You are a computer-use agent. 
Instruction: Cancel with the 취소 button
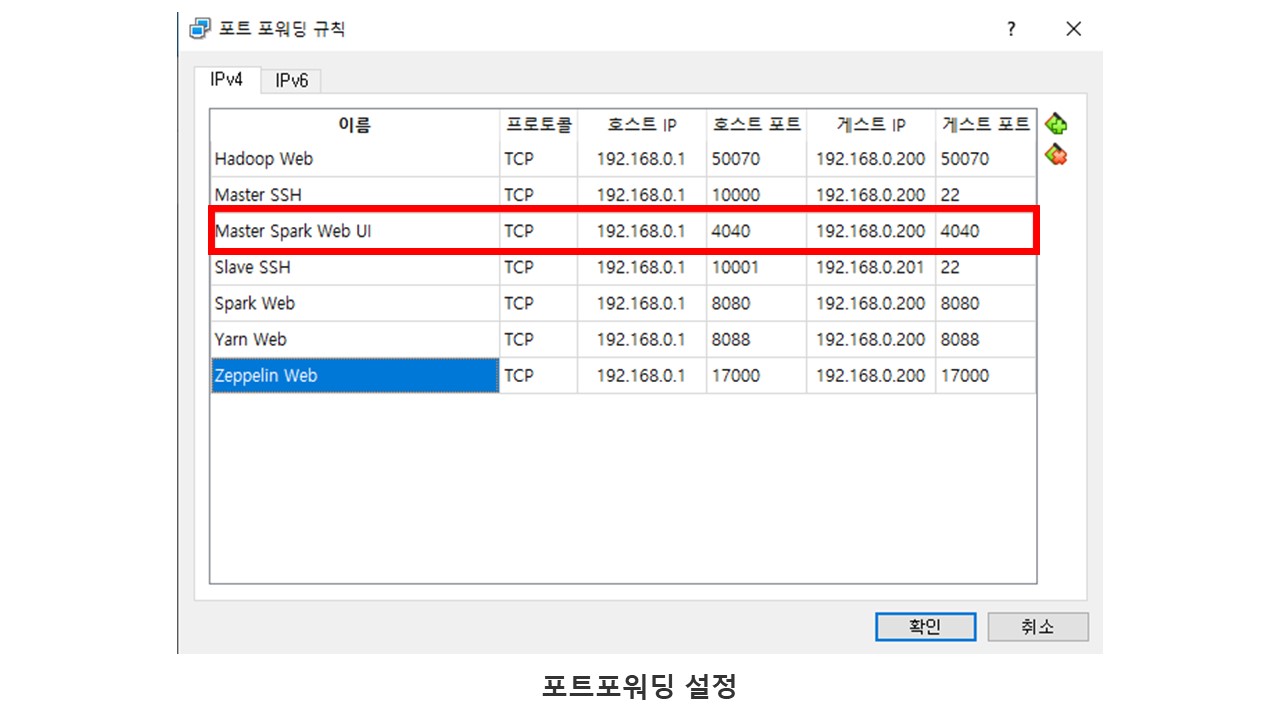click(x=1038, y=627)
